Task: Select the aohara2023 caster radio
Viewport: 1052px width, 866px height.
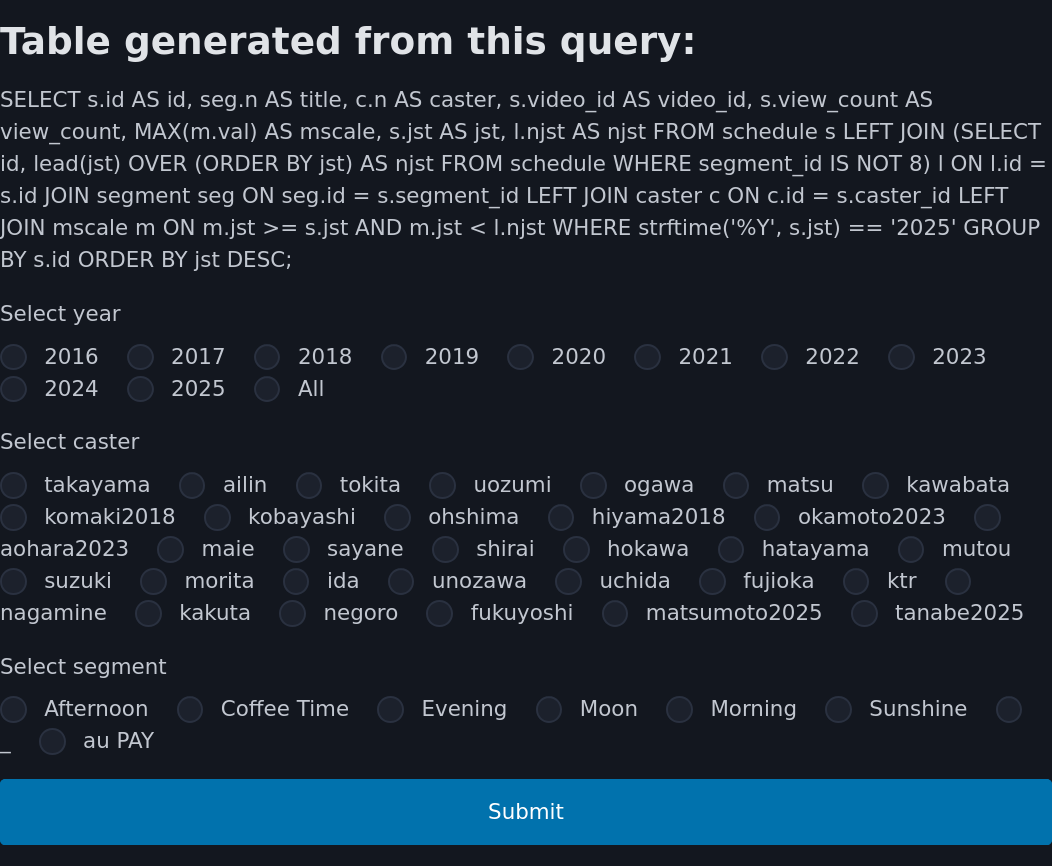Action: (x=987, y=517)
